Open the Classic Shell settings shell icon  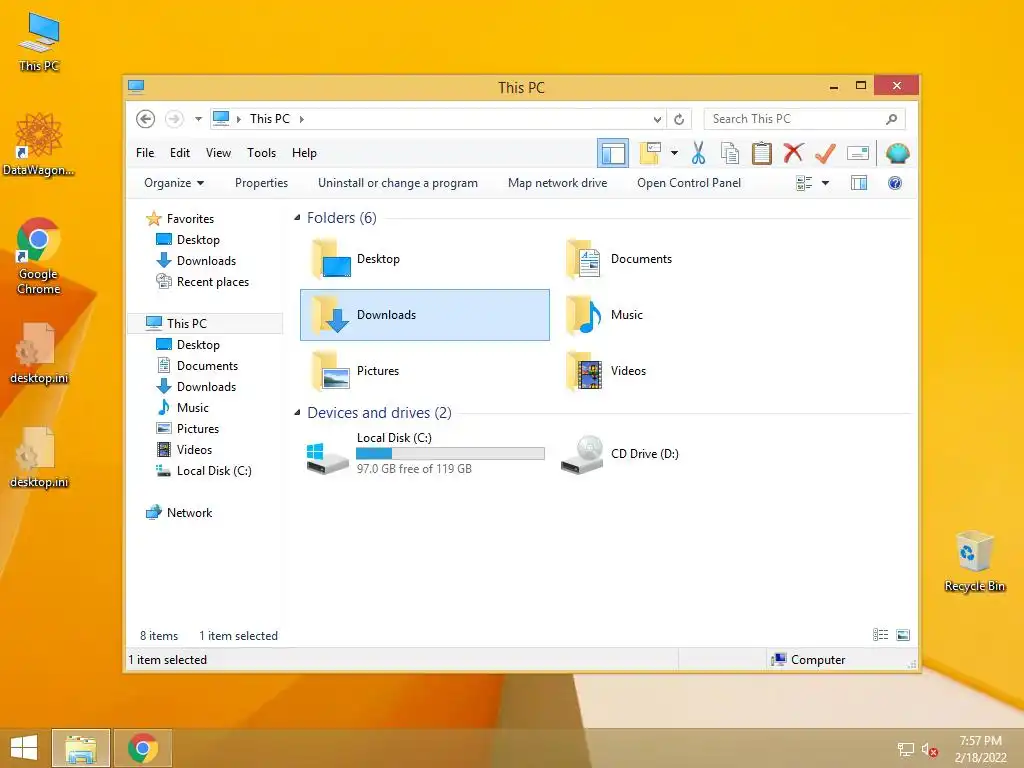point(898,153)
